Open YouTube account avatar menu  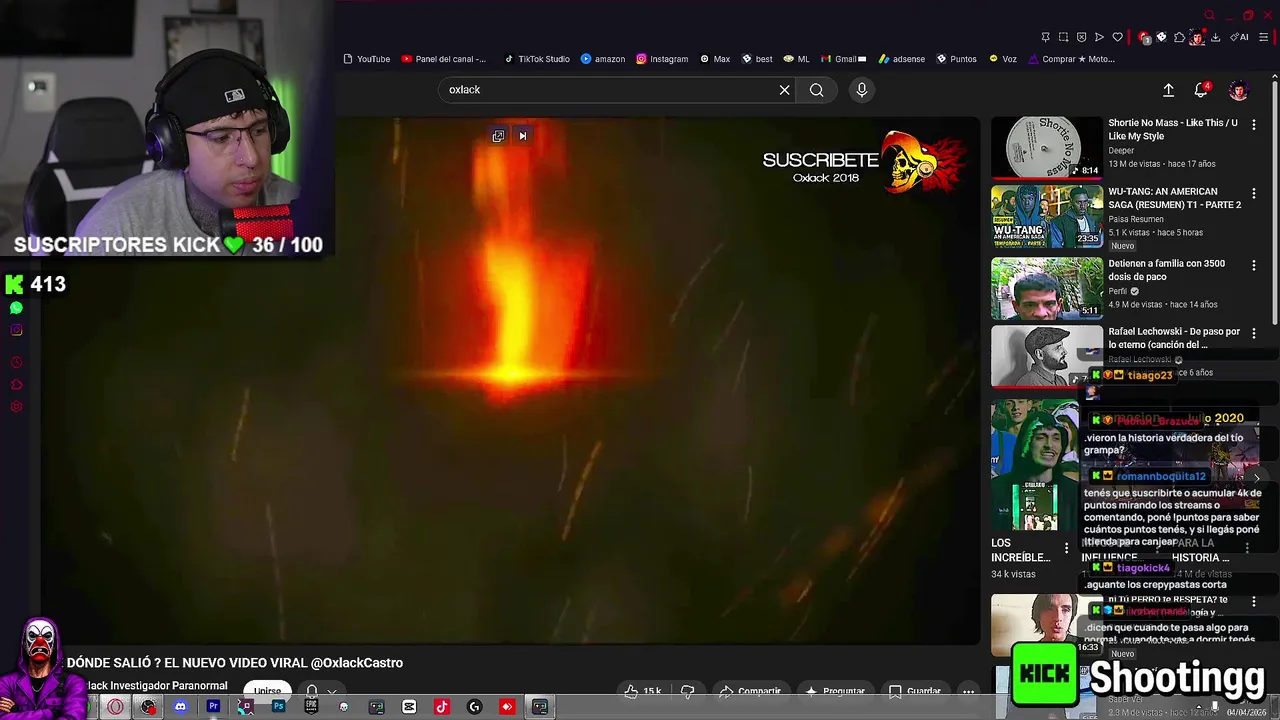pyautogui.click(x=1238, y=90)
